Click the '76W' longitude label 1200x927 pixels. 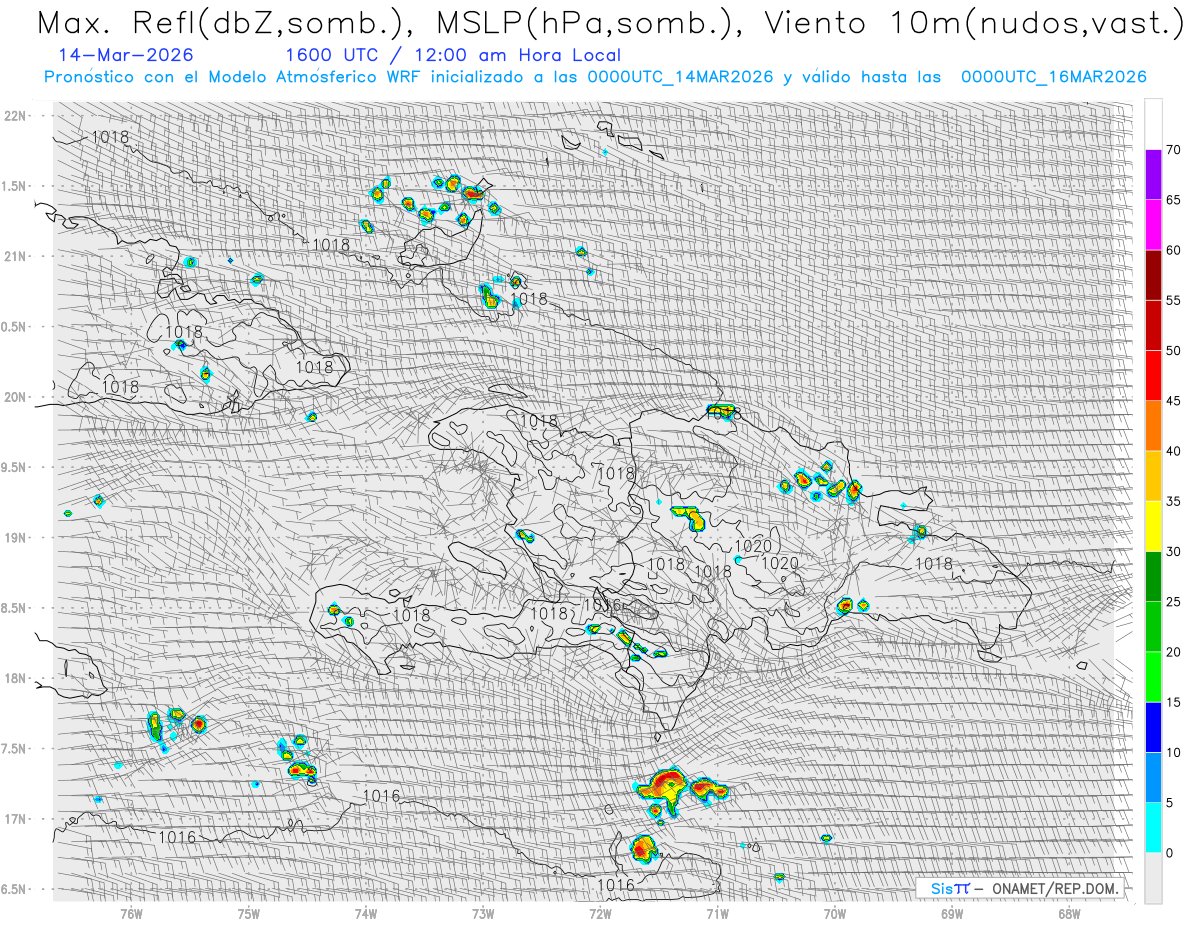point(131,913)
